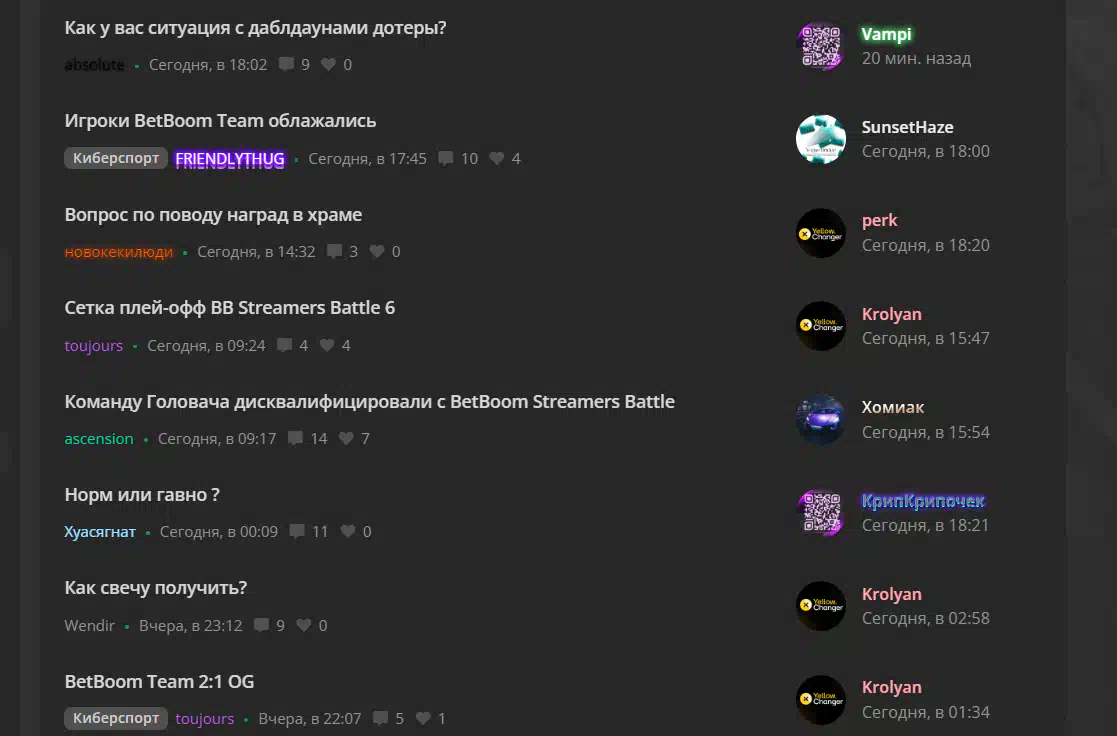This screenshot has height=736, width=1117.
Task: Open thread Как у вас ситуация с даблдаунами дотеры?
Action: click(x=255, y=28)
